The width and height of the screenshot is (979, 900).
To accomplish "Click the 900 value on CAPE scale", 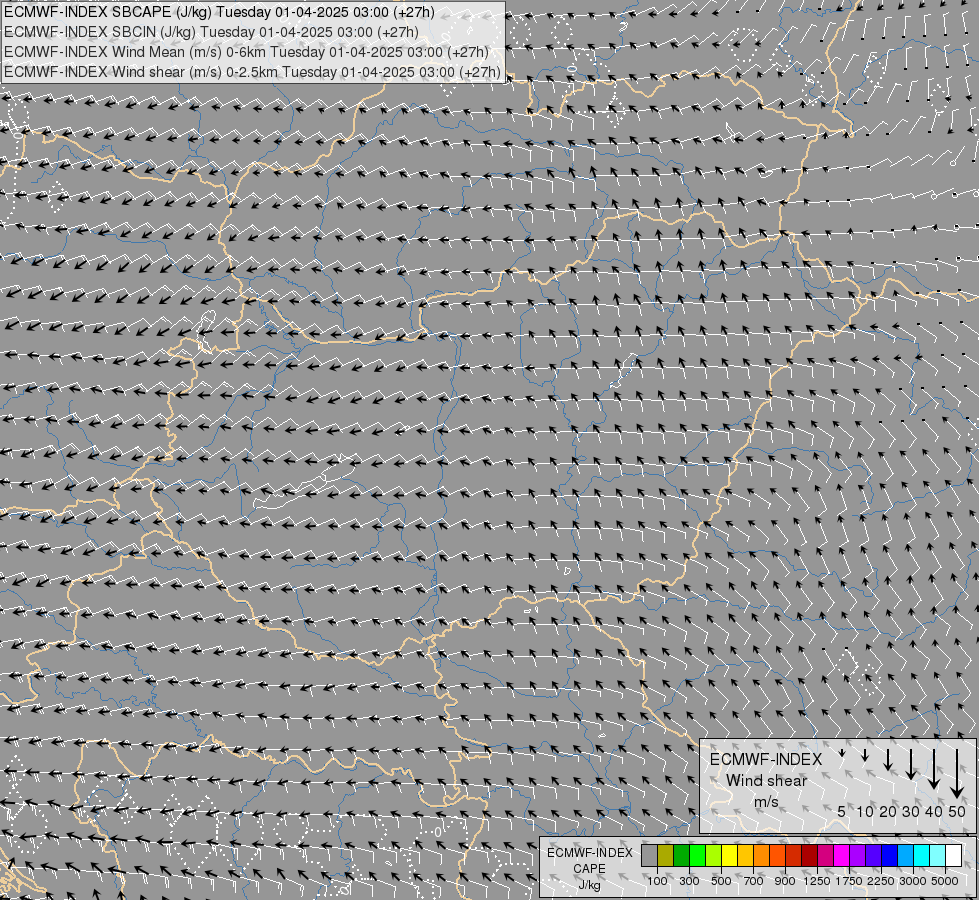I will (x=785, y=881).
